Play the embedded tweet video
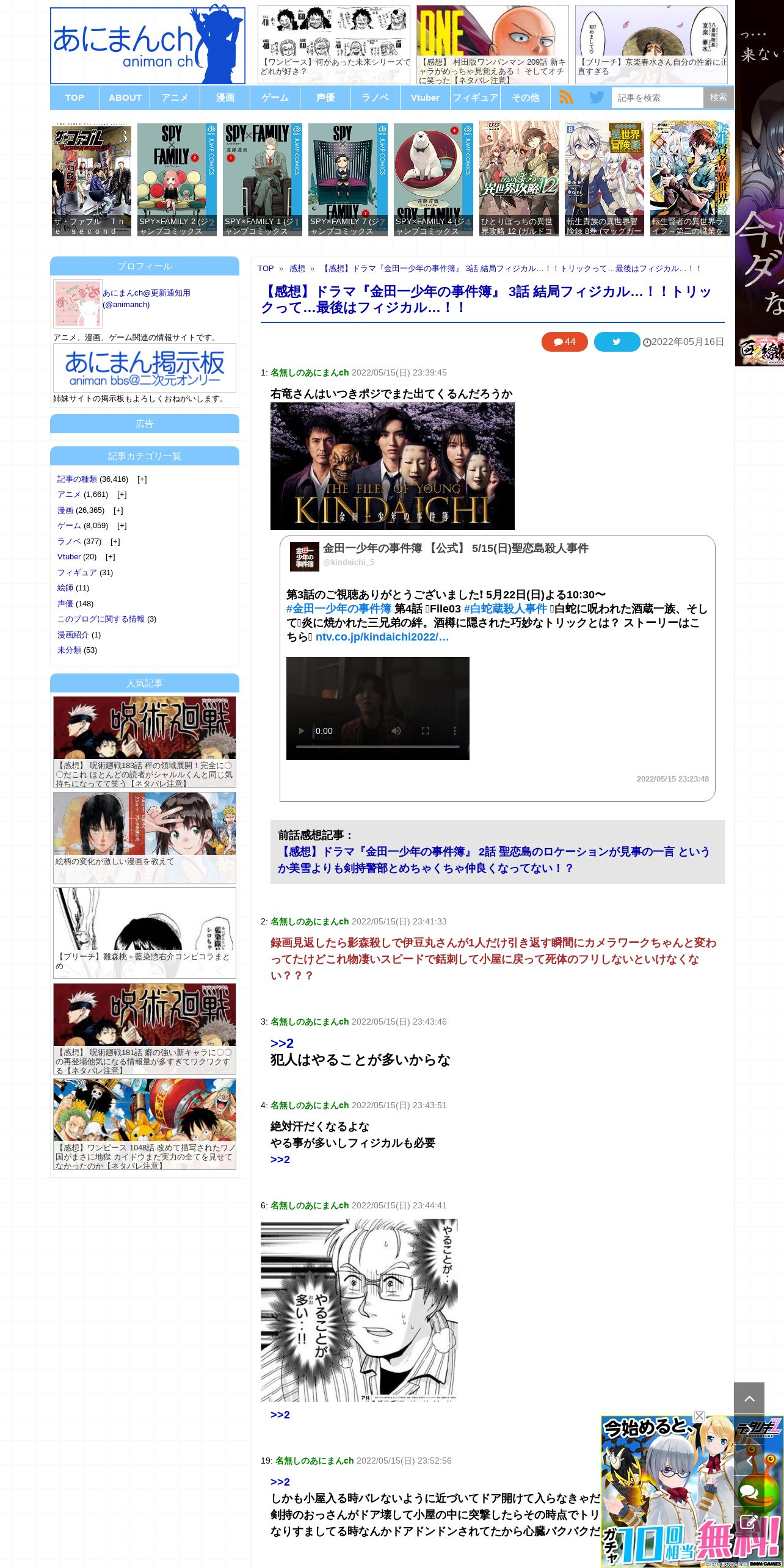 pos(302,731)
